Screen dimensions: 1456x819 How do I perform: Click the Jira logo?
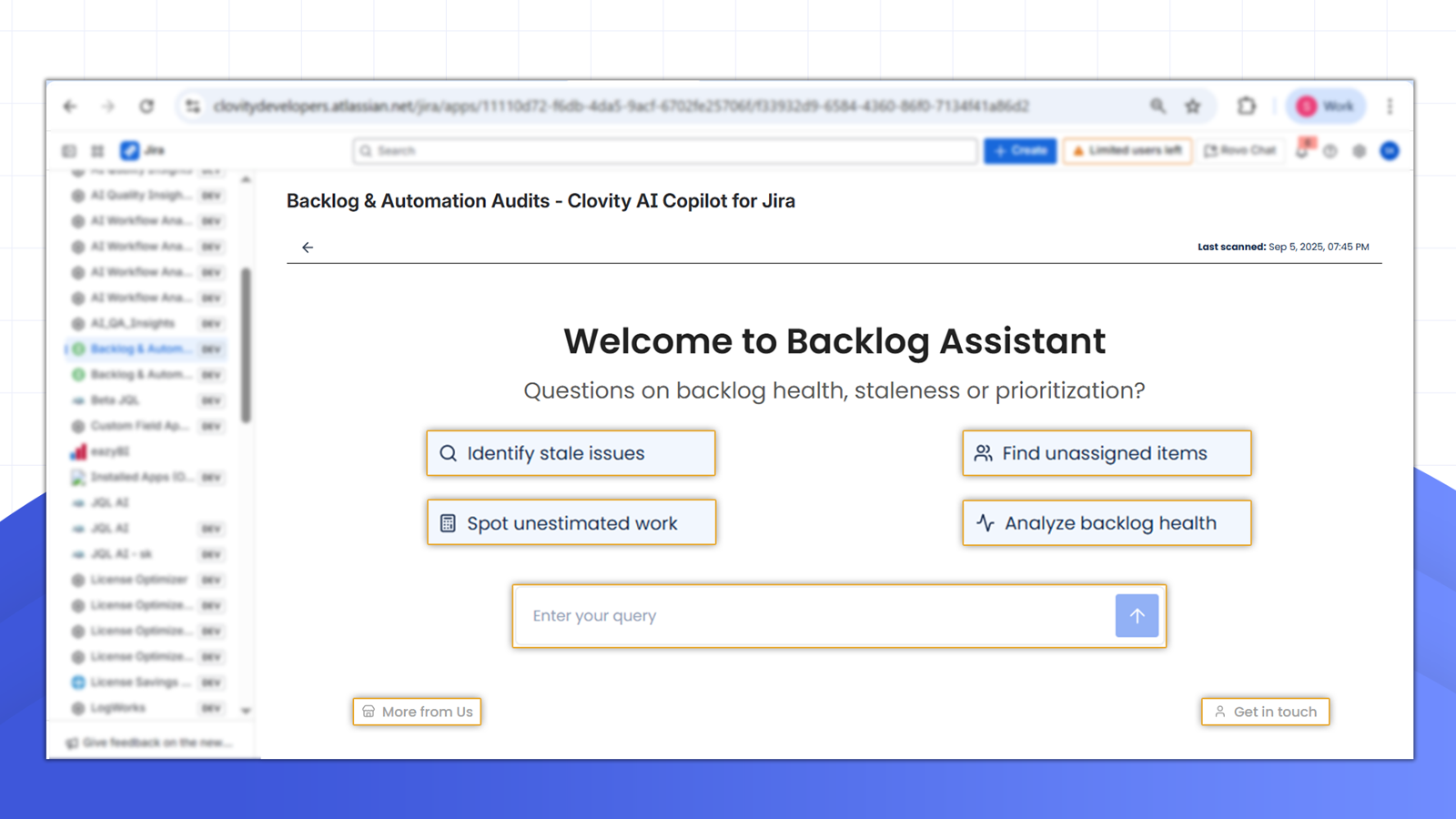tap(143, 150)
